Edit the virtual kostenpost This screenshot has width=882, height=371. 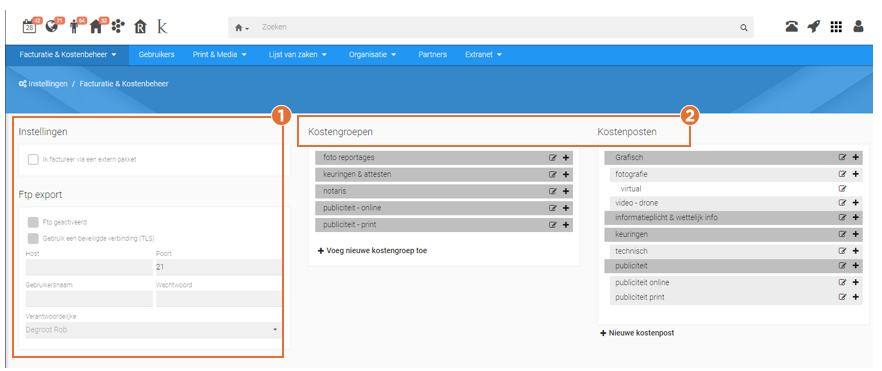[x=843, y=189]
